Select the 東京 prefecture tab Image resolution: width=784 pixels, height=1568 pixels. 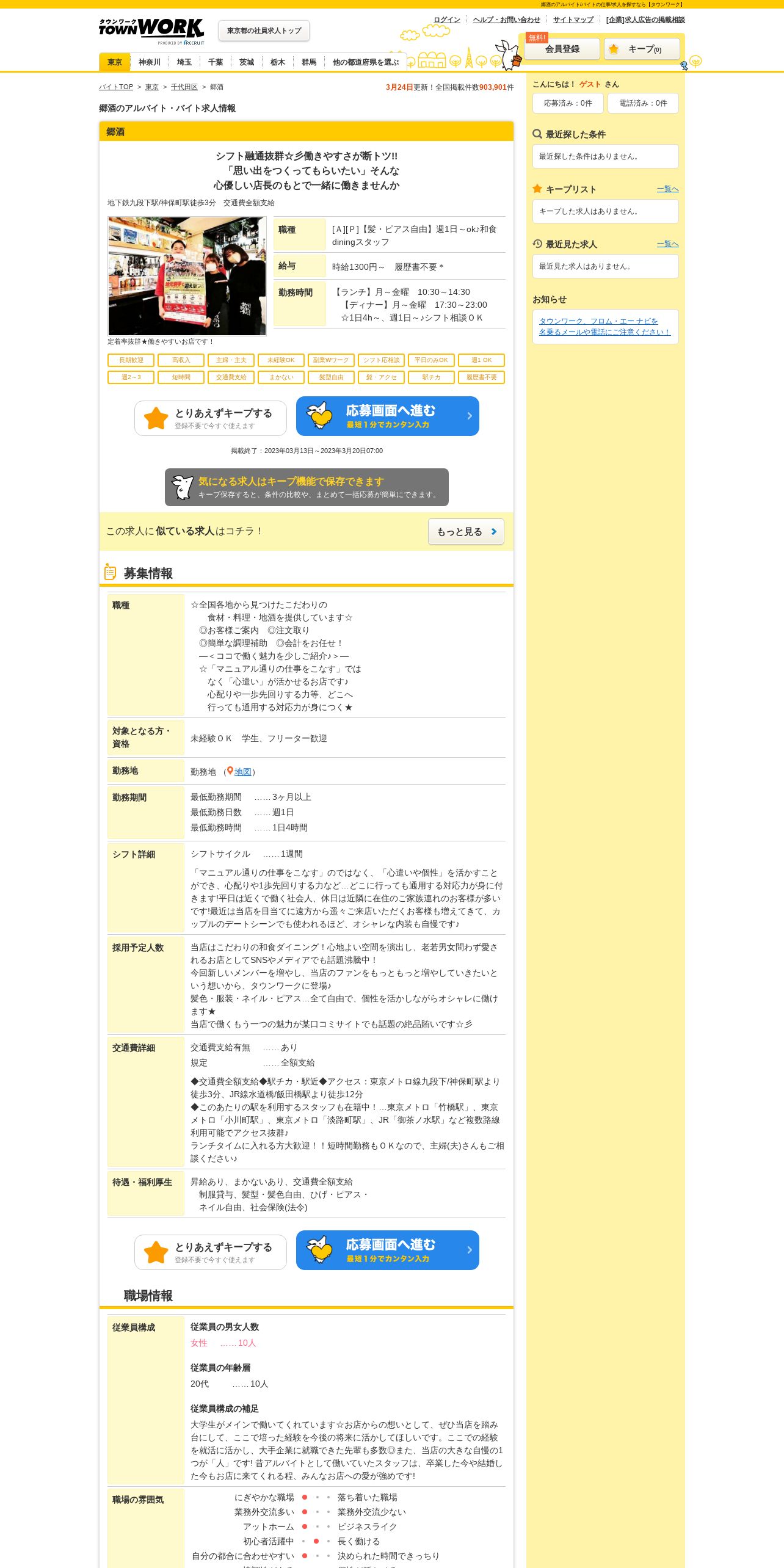[115, 62]
